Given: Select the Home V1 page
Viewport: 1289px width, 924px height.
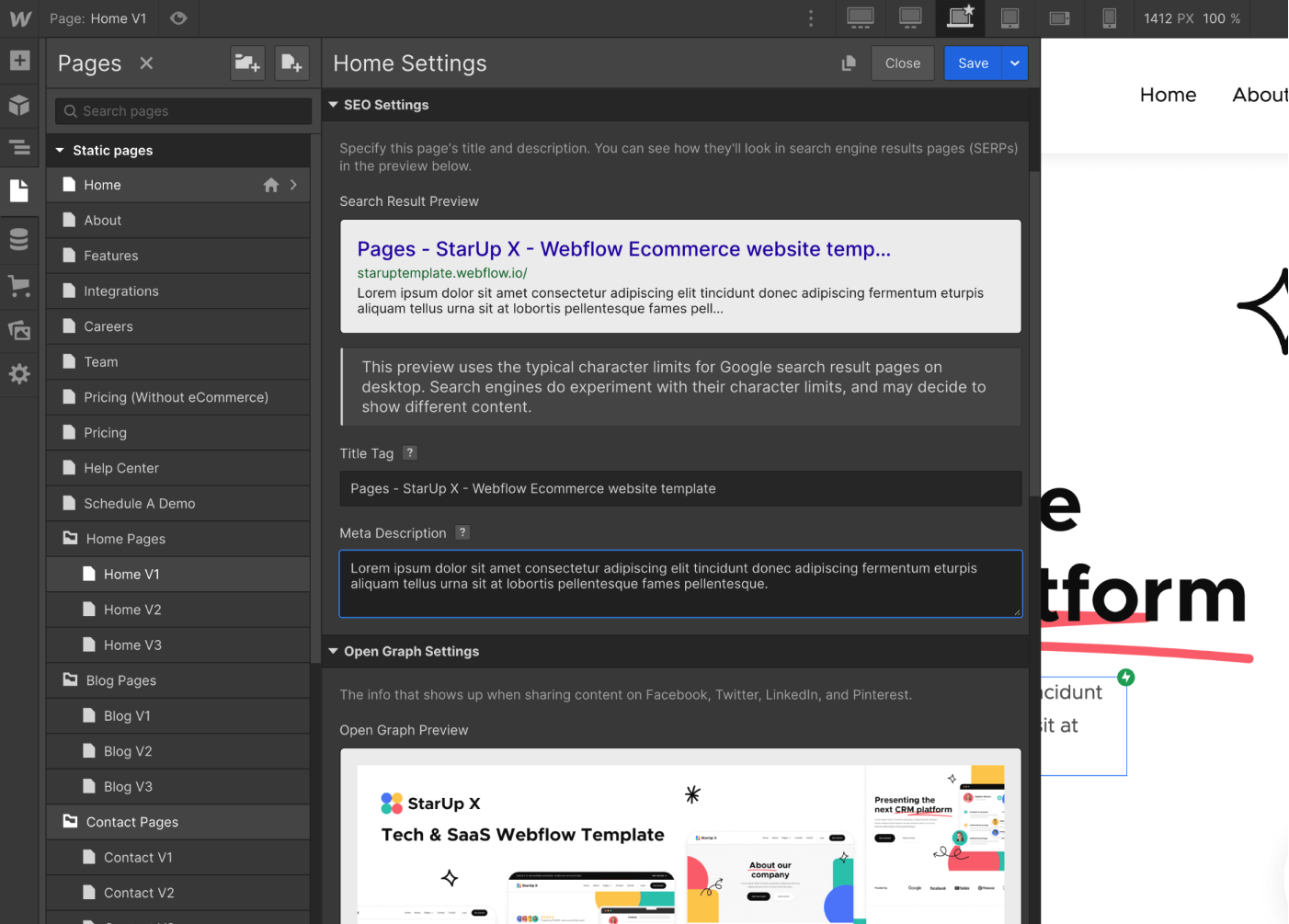Looking at the screenshot, I should point(178,575).
